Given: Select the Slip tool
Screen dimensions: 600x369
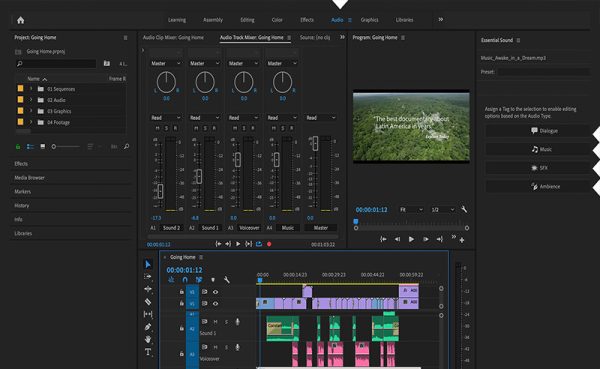Looking at the screenshot, I should coord(148,314).
